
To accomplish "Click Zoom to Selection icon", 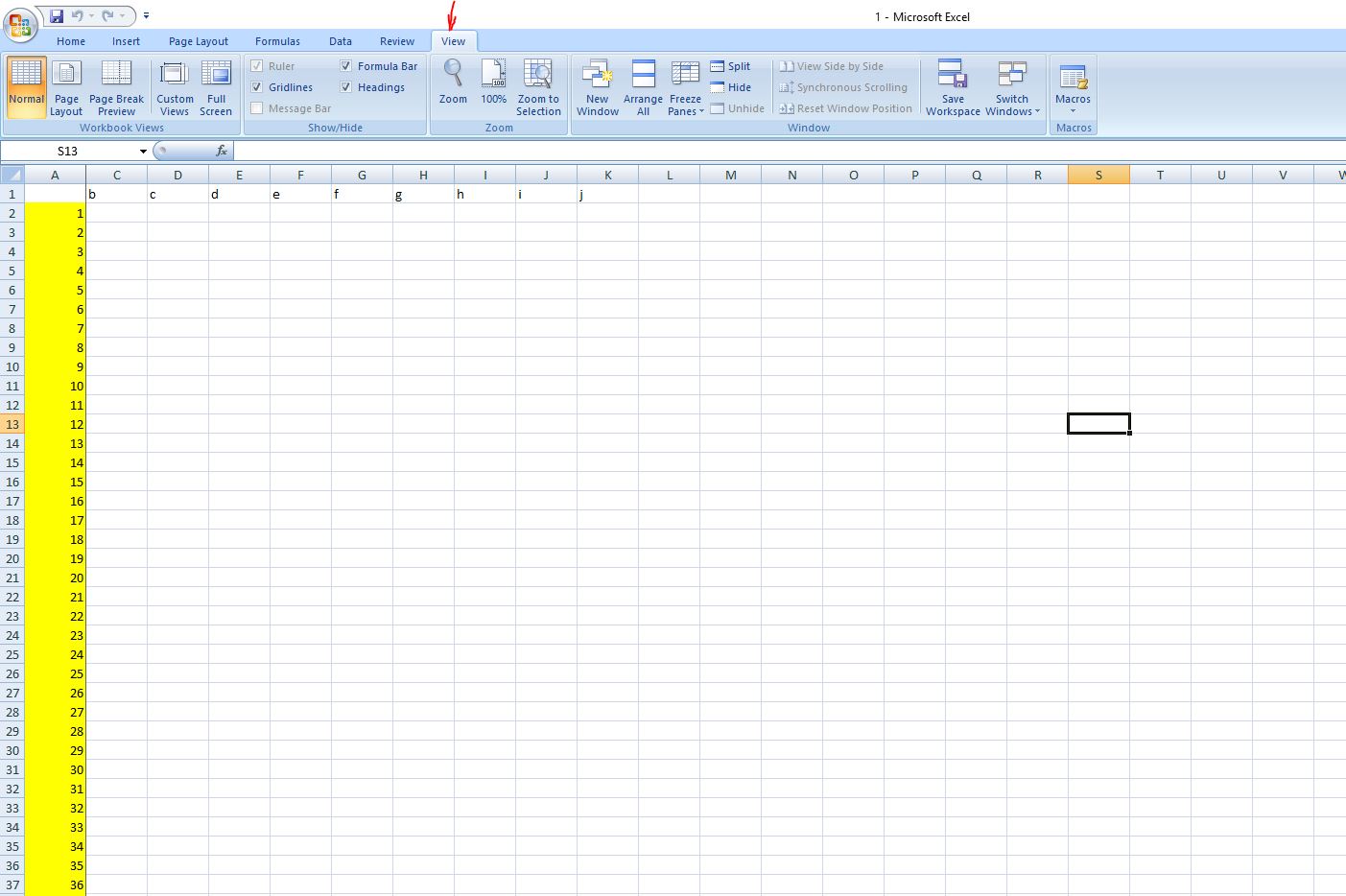I will click(x=538, y=75).
